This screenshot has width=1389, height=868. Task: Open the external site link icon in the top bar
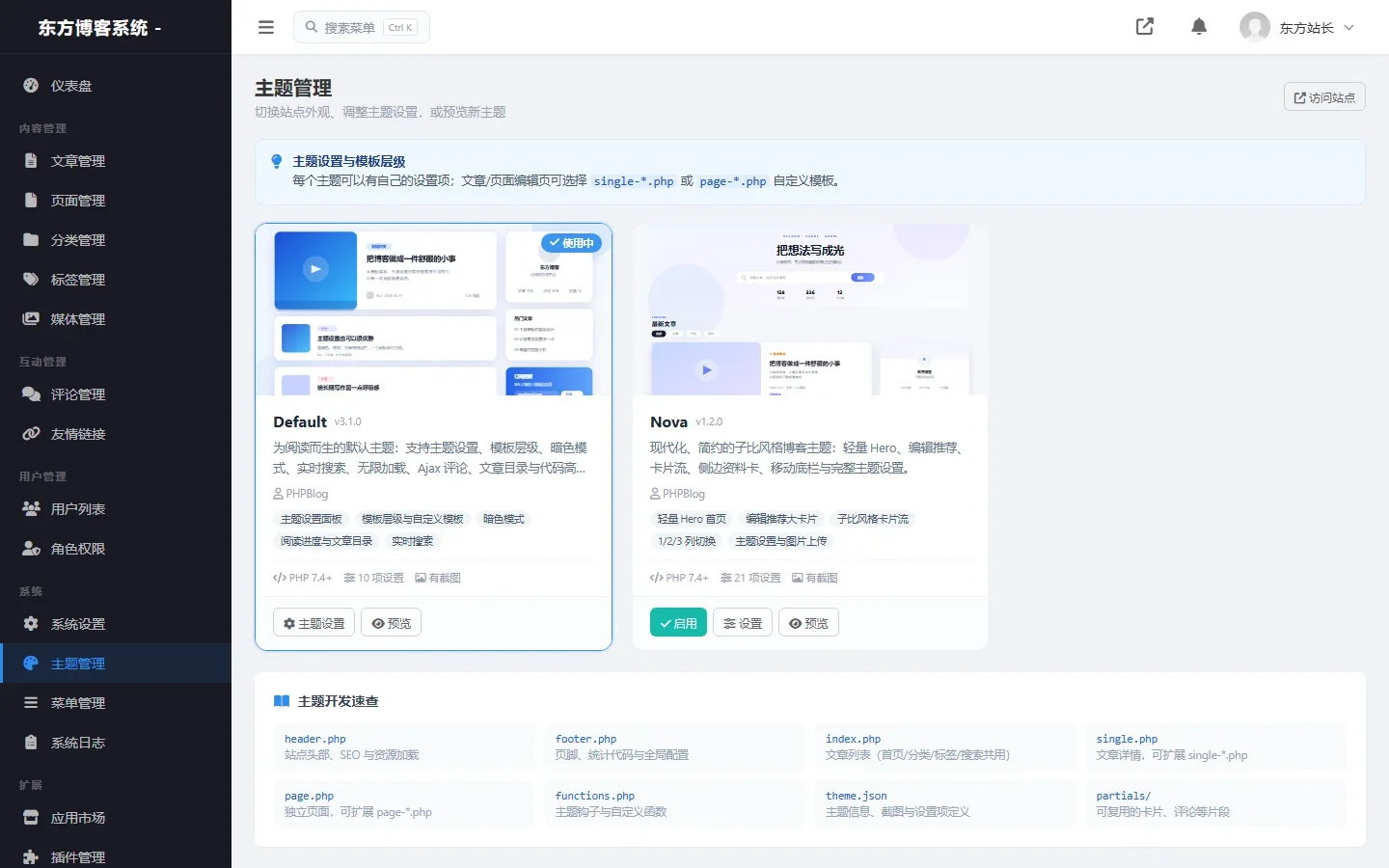click(1145, 27)
